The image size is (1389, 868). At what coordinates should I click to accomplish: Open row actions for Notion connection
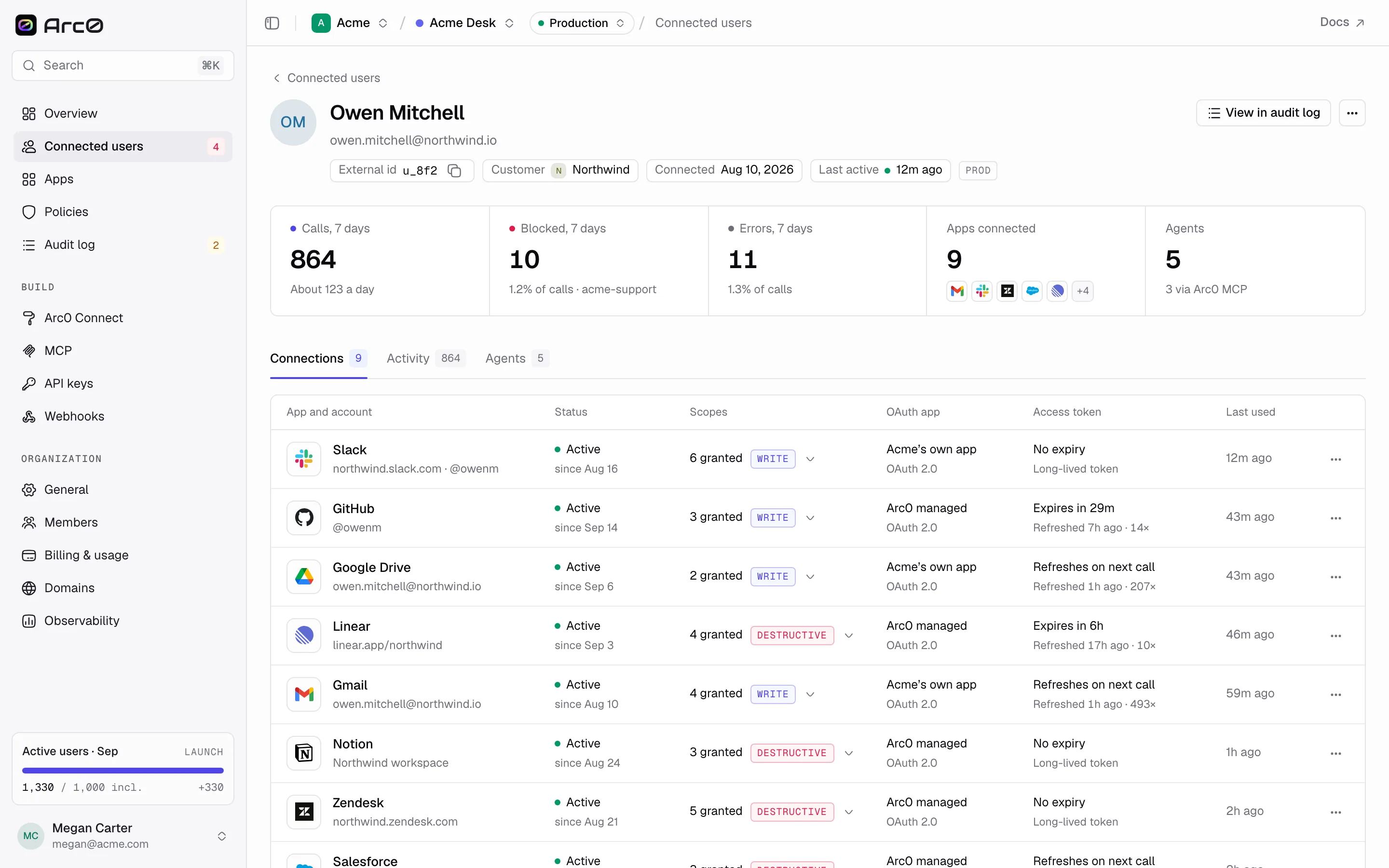click(1335, 753)
